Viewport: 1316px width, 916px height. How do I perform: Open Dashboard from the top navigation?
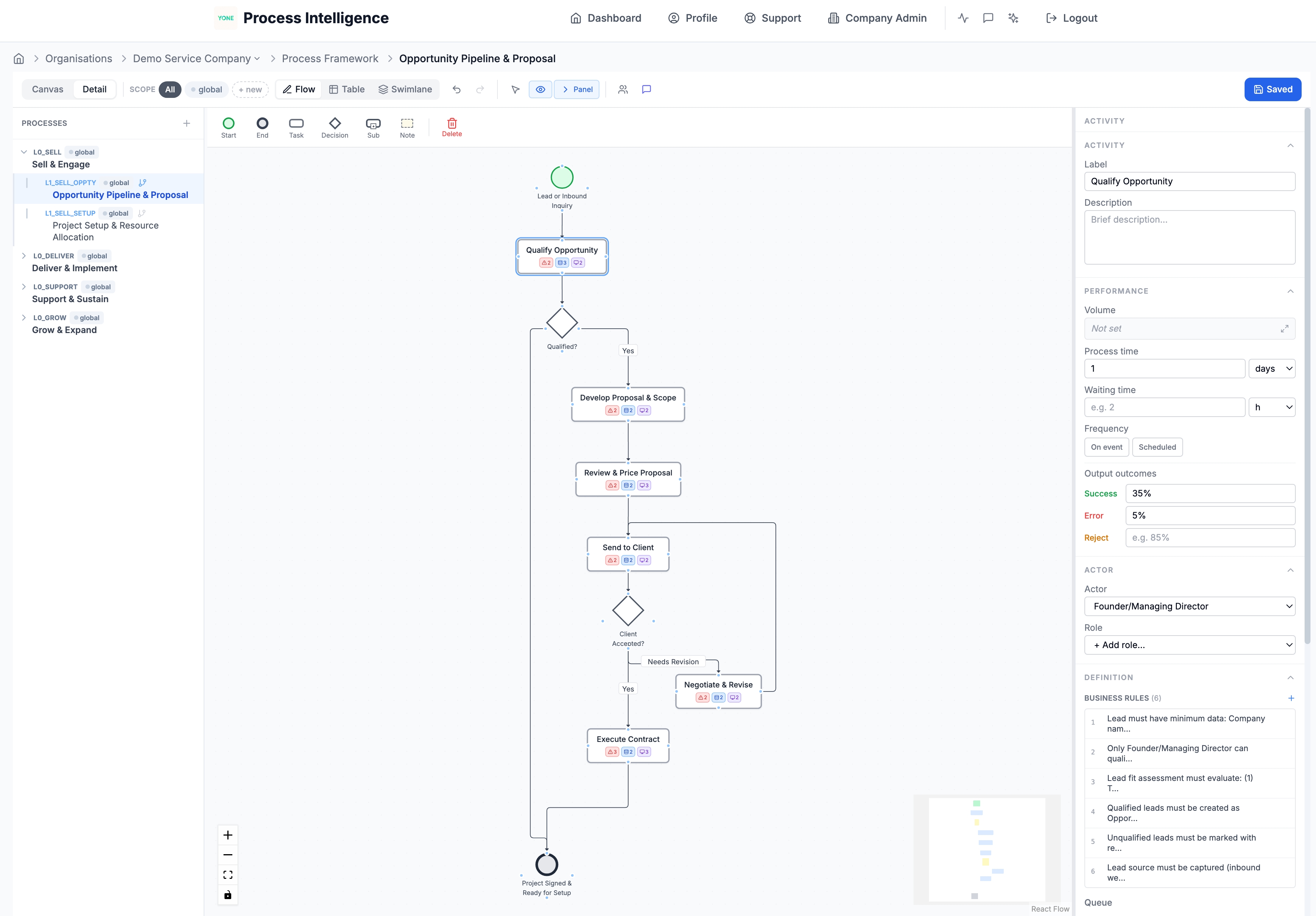pyautogui.click(x=606, y=18)
